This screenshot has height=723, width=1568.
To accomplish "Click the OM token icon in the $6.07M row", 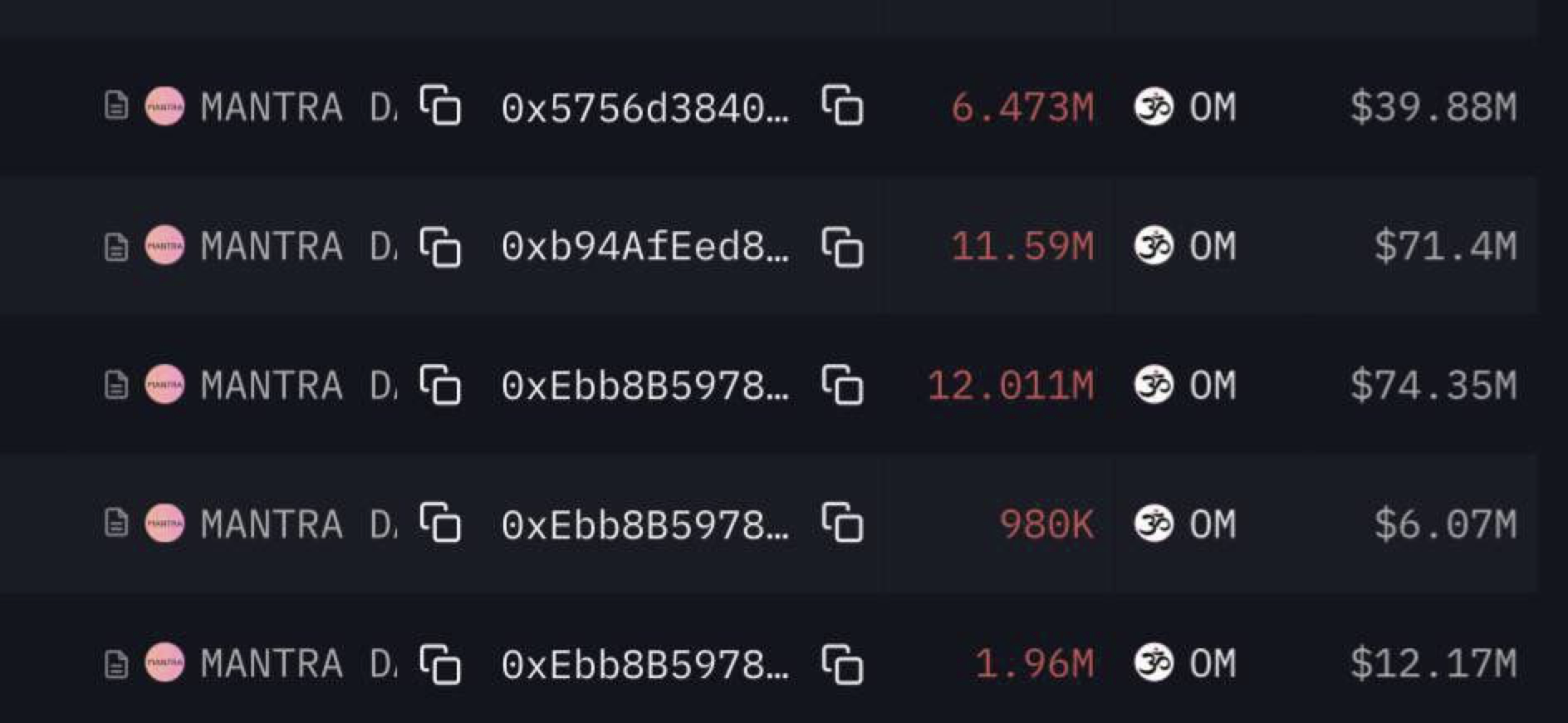I will [x=1154, y=524].
